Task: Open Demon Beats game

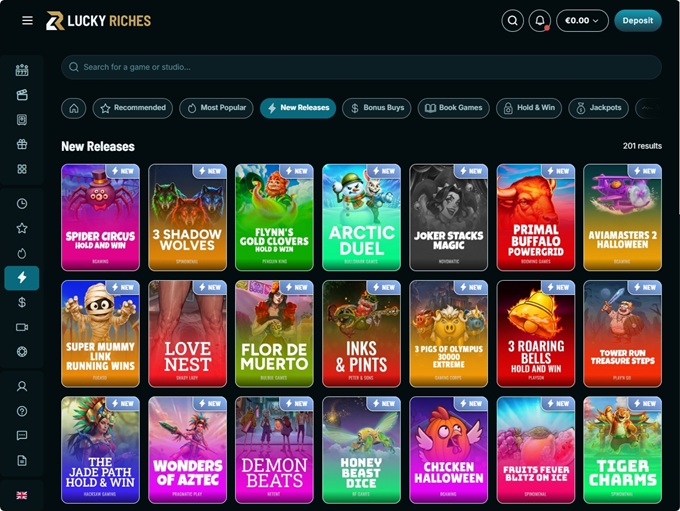Action: tap(274, 450)
